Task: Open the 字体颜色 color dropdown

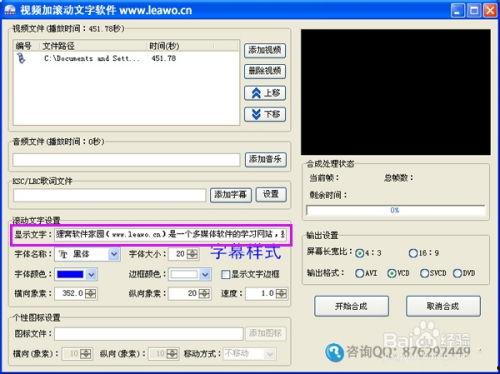Action: tap(91, 275)
